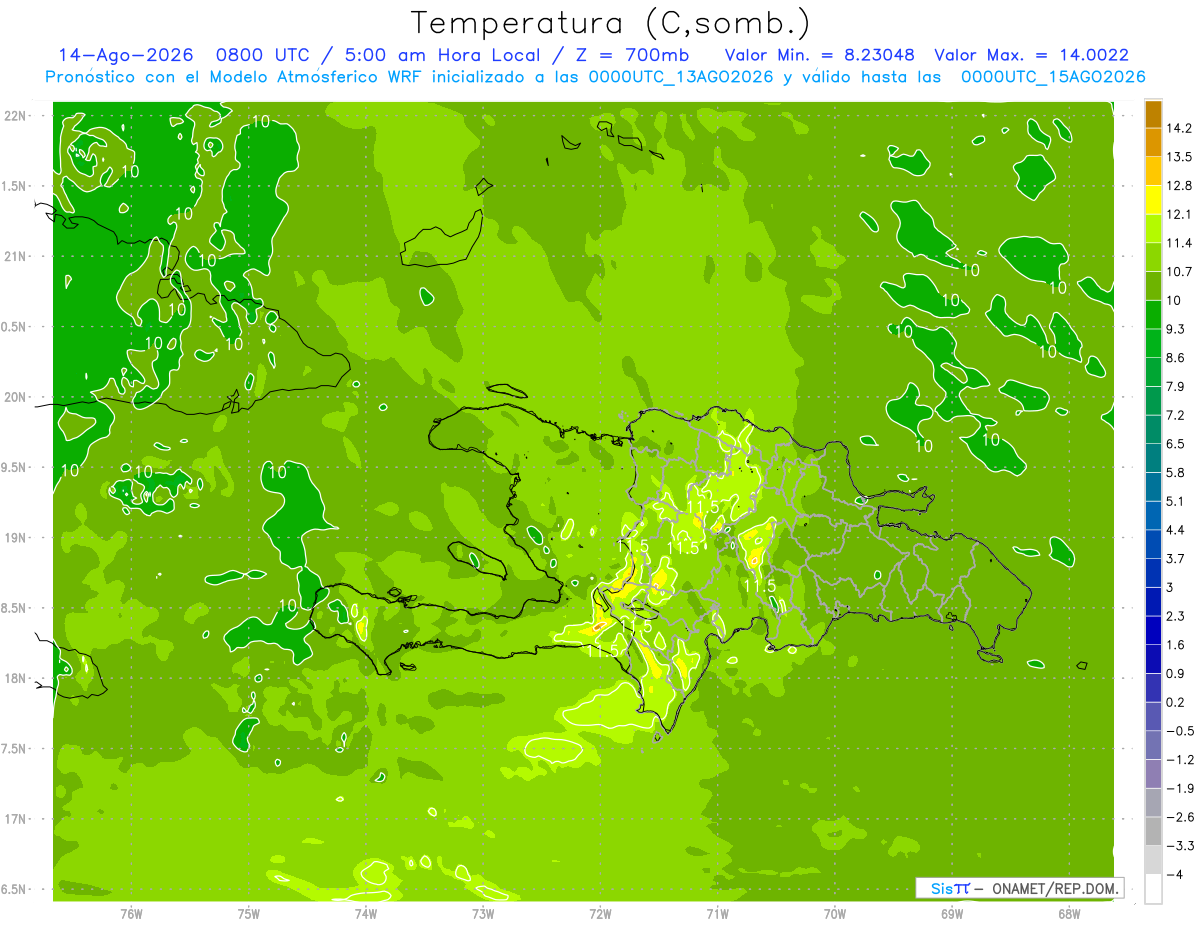
Task: Click the "72W" longitude axis label
Action: (x=600, y=913)
